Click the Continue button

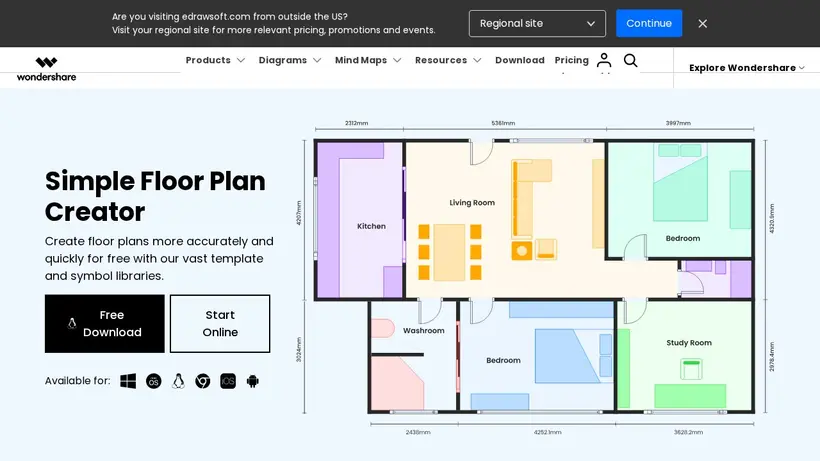649,24
